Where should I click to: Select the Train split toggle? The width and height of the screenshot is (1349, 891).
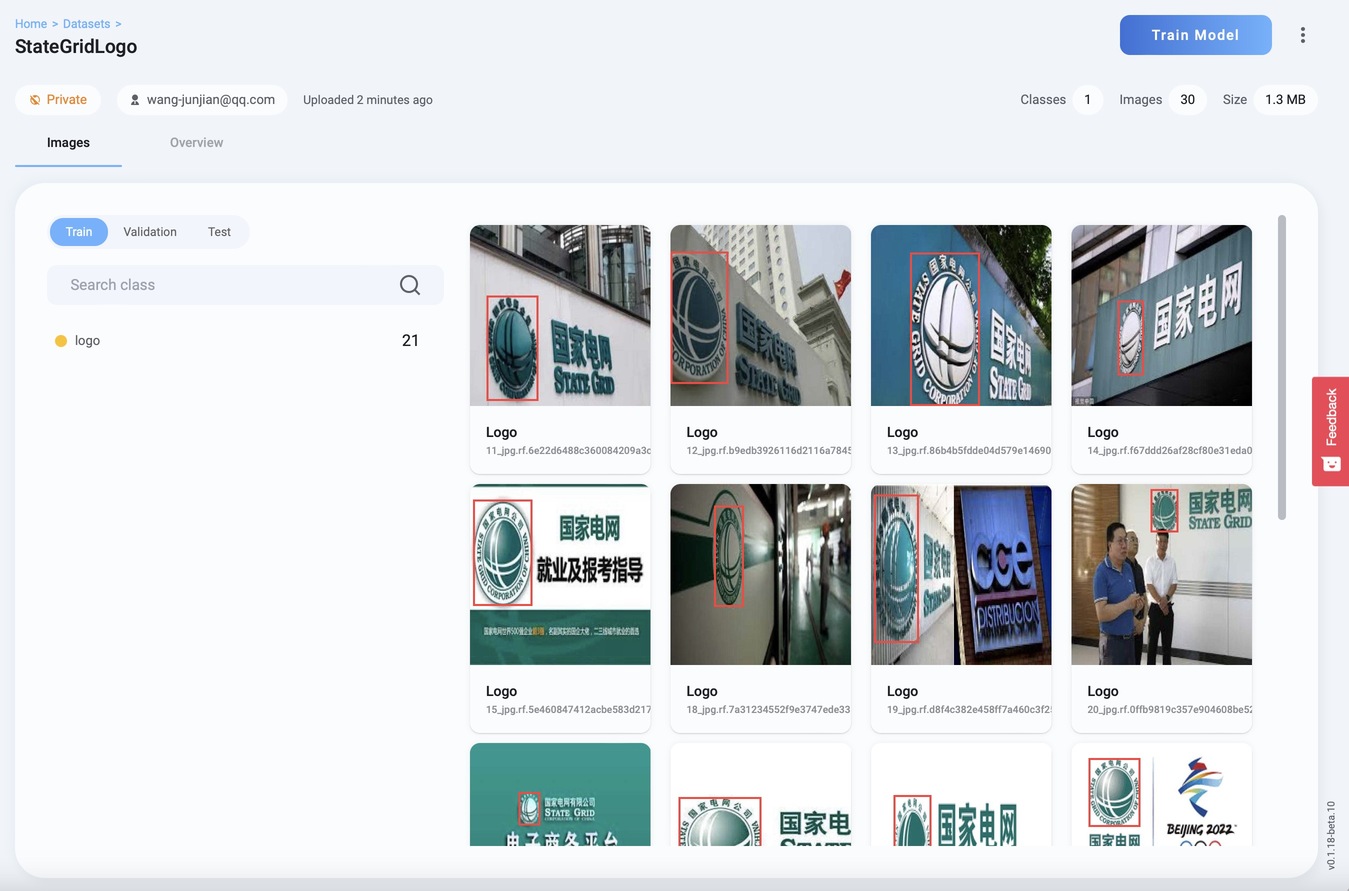pyautogui.click(x=79, y=232)
